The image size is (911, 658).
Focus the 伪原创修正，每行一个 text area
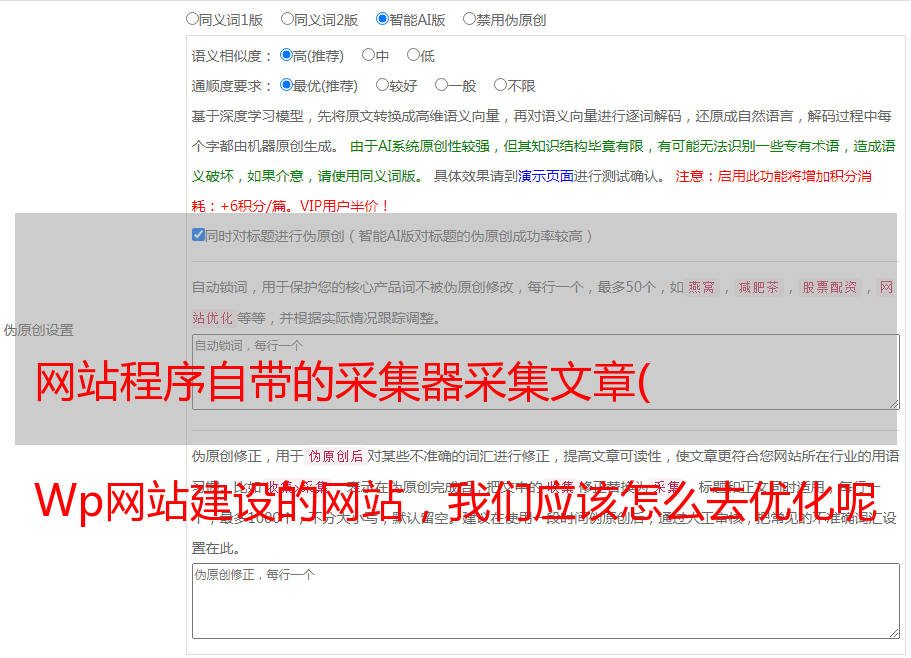(546, 601)
